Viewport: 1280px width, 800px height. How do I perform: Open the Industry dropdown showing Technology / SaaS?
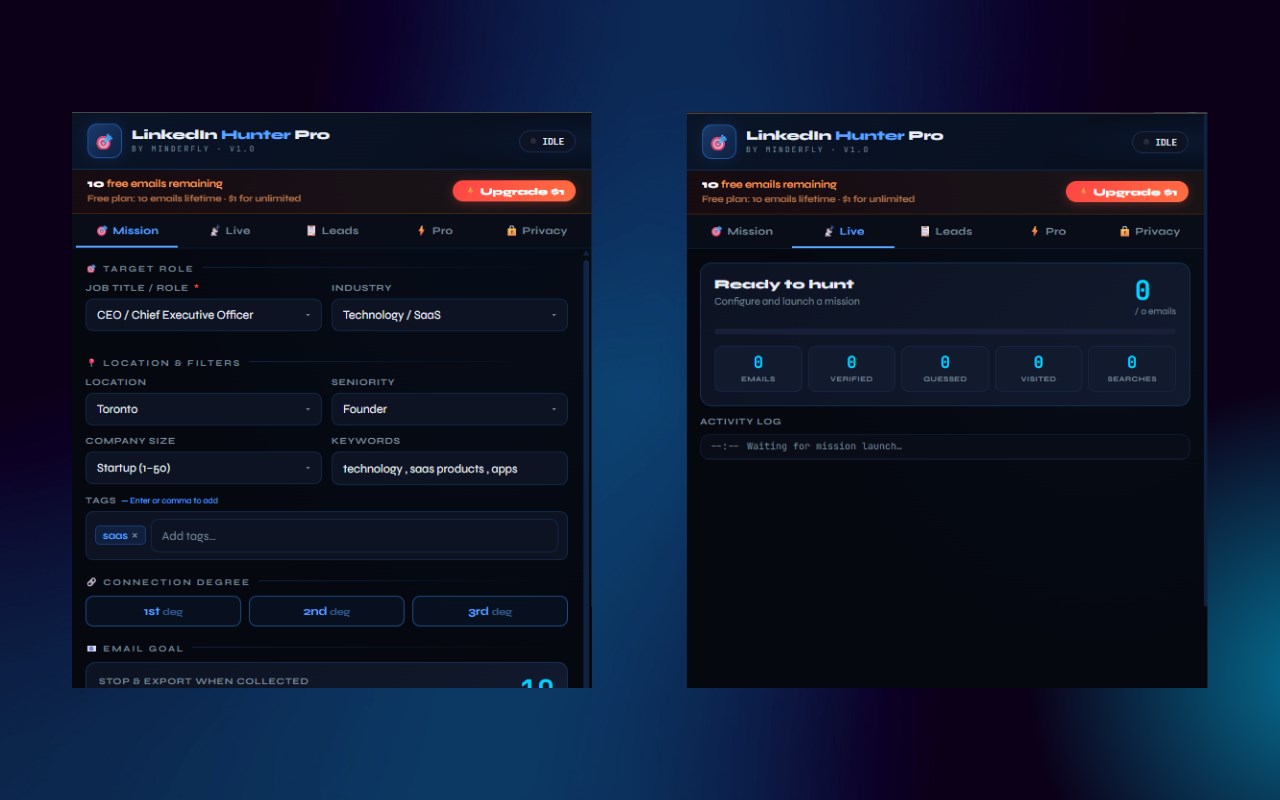pyautogui.click(x=449, y=315)
